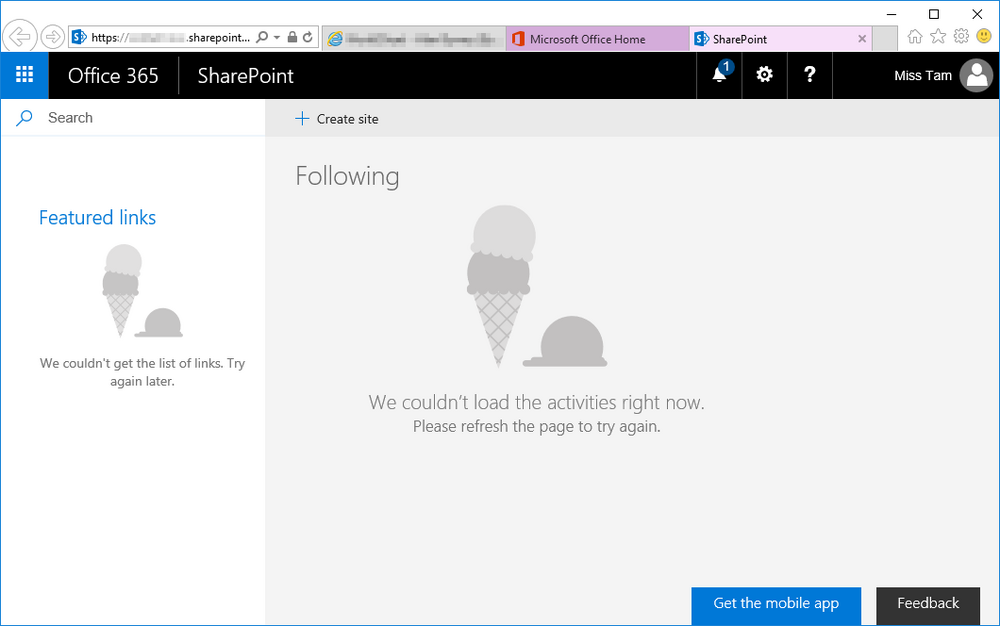Close the SharePoint tab
Viewport: 1000px width, 626px height.
coord(862,39)
